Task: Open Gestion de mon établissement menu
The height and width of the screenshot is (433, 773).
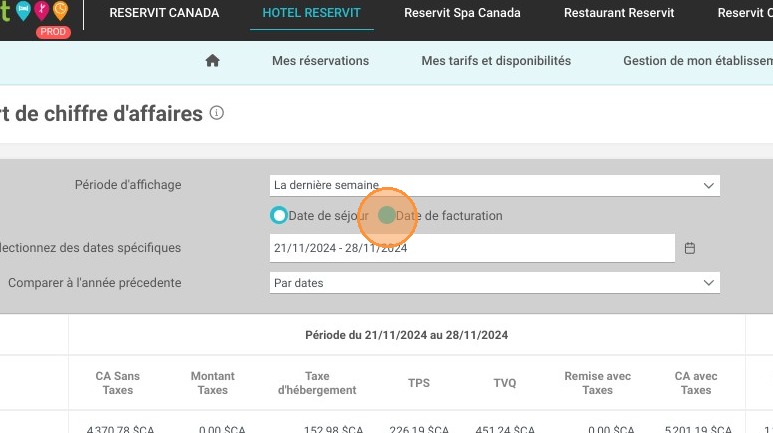Action: [x=698, y=61]
